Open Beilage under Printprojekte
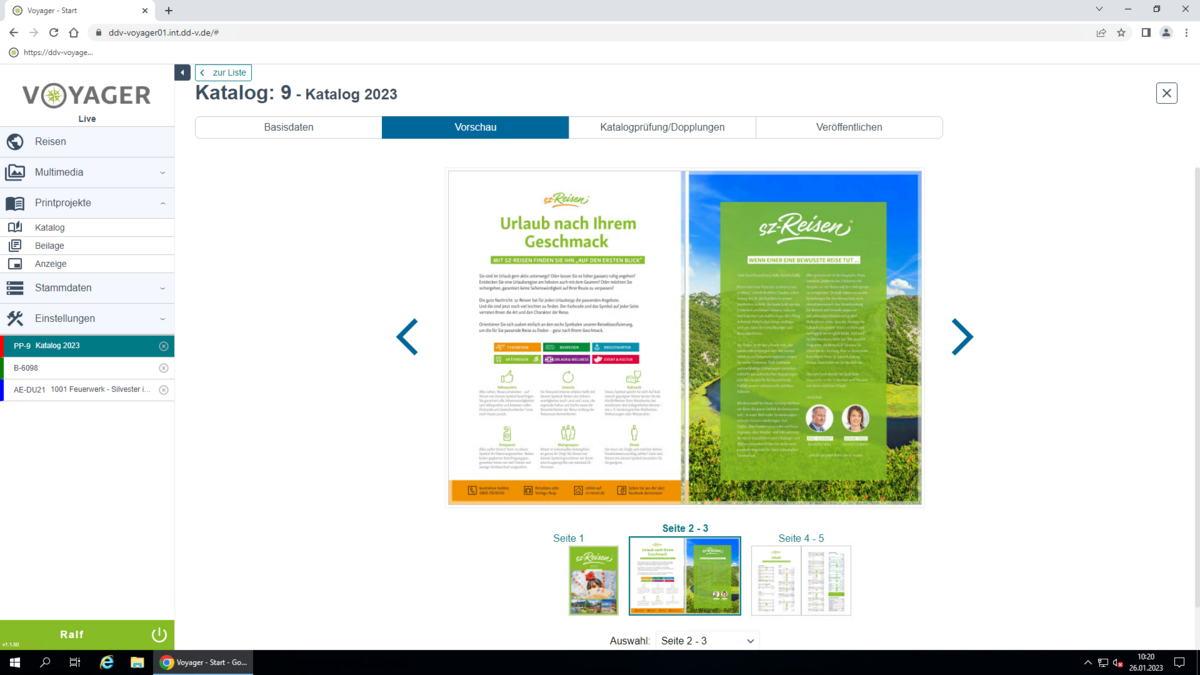1200x675 pixels. coord(87,246)
